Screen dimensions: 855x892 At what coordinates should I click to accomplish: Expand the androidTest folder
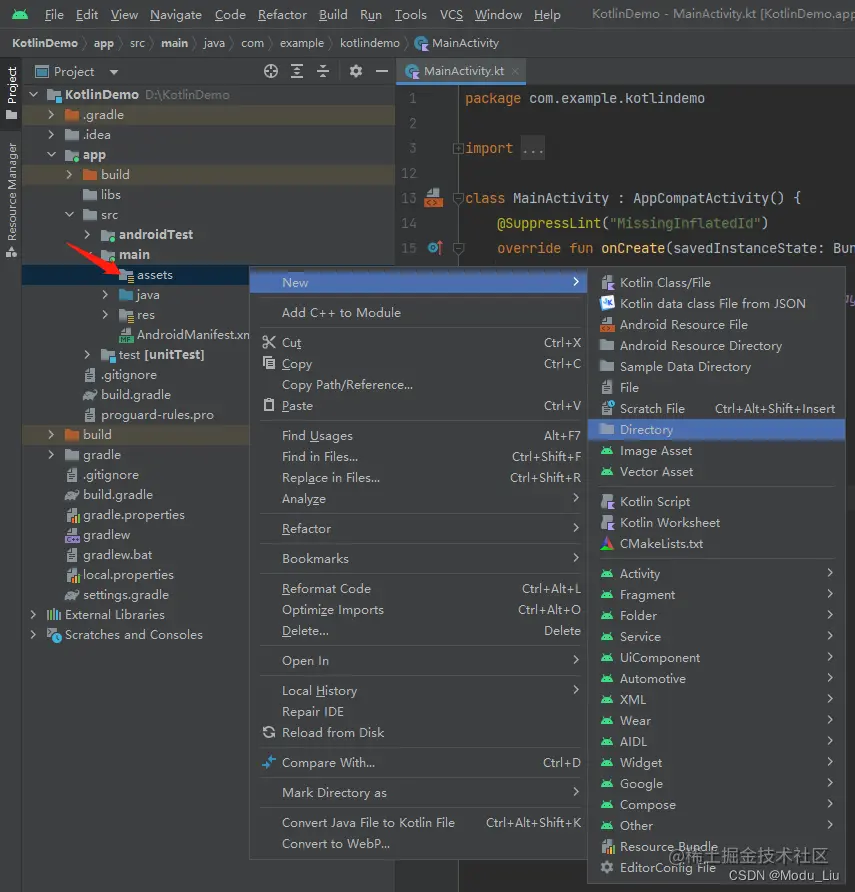coord(87,234)
